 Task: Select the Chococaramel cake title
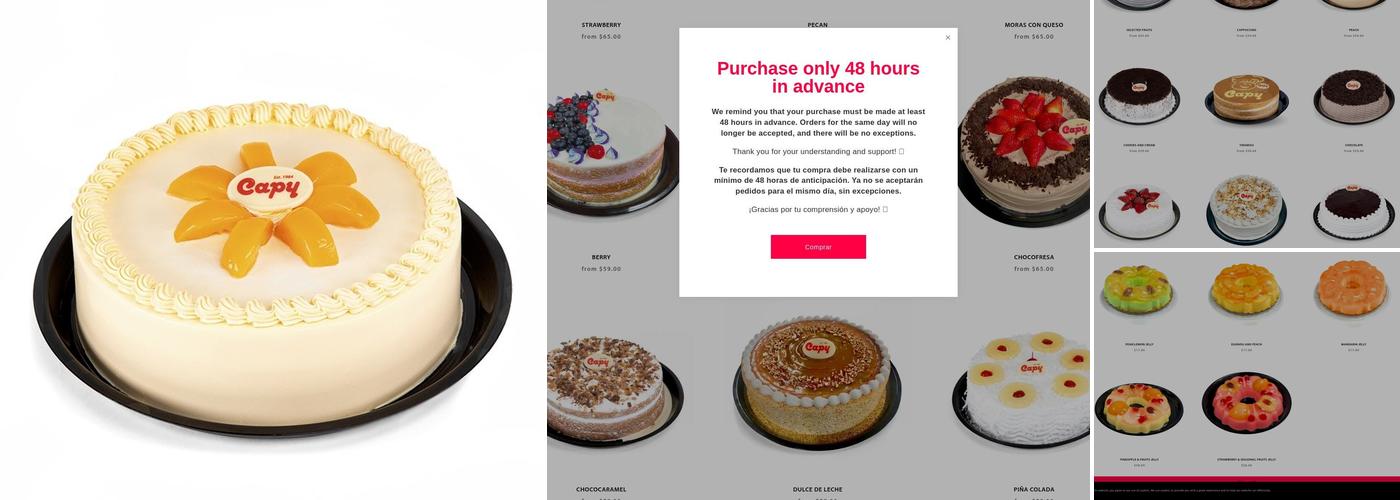pyautogui.click(x=601, y=489)
